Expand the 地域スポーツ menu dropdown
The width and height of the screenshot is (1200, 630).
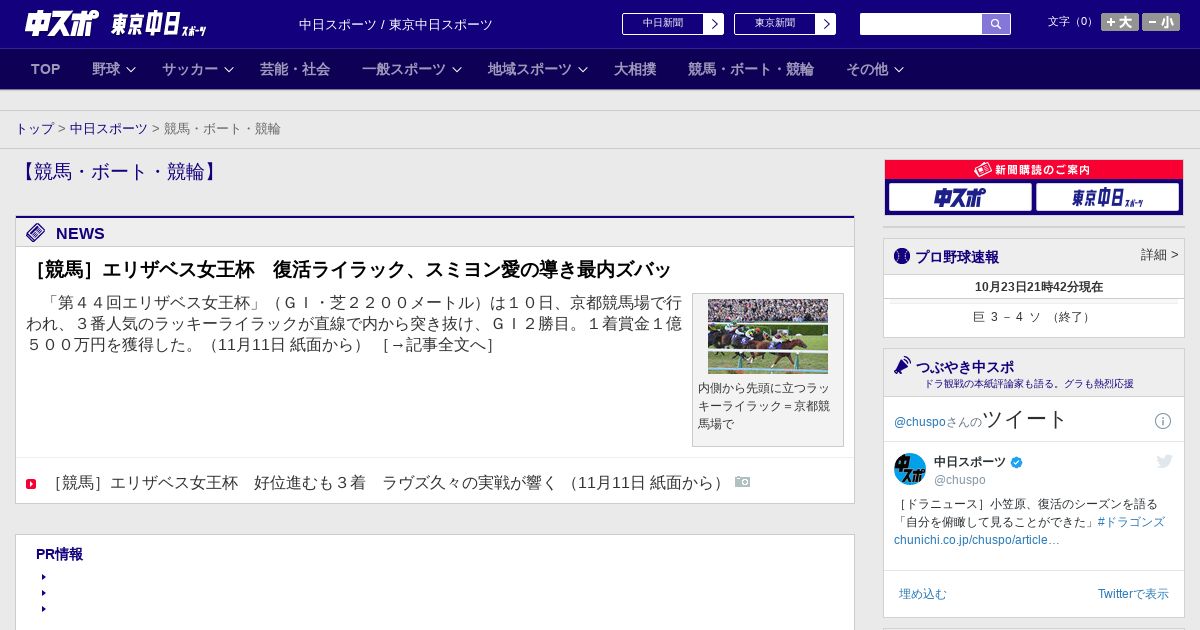(x=538, y=69)
